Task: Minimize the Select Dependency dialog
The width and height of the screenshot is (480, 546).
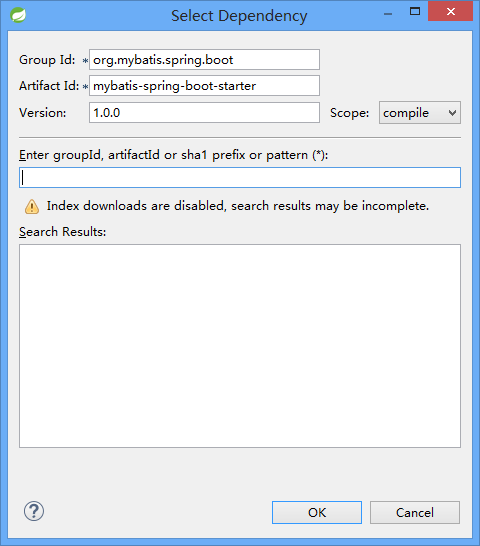Action: tap(388, 14)
